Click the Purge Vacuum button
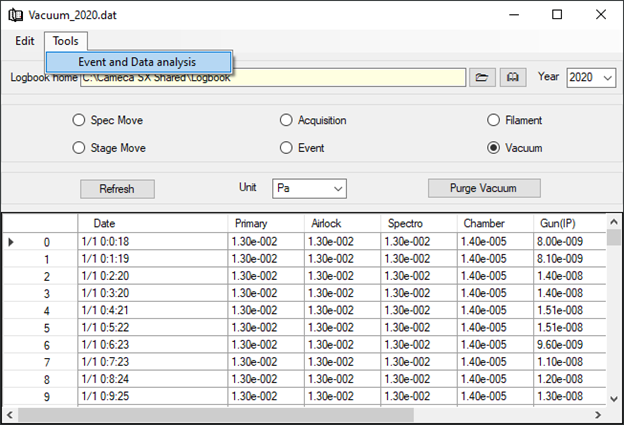 tap(484, 188)
